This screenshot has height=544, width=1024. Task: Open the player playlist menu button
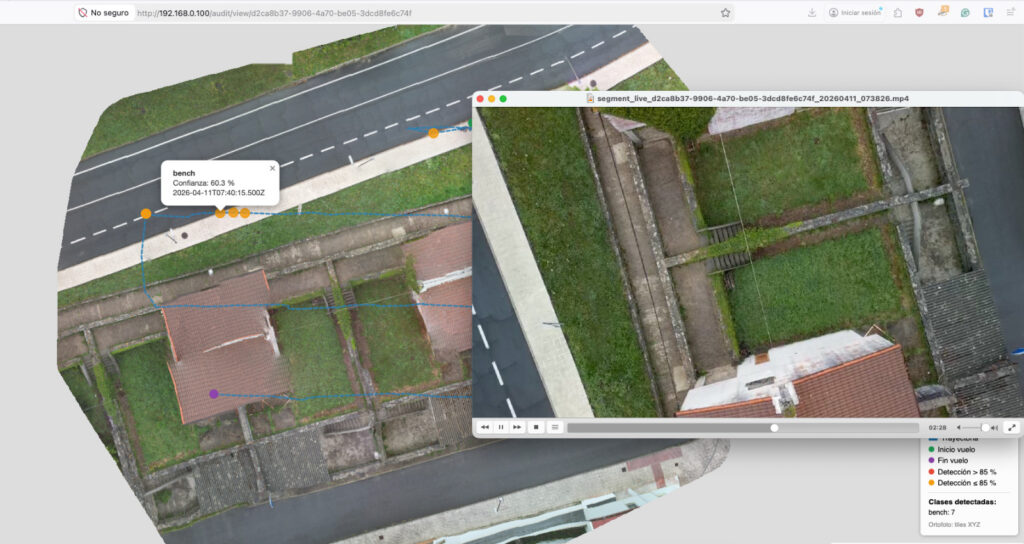(x=555, y=427)
